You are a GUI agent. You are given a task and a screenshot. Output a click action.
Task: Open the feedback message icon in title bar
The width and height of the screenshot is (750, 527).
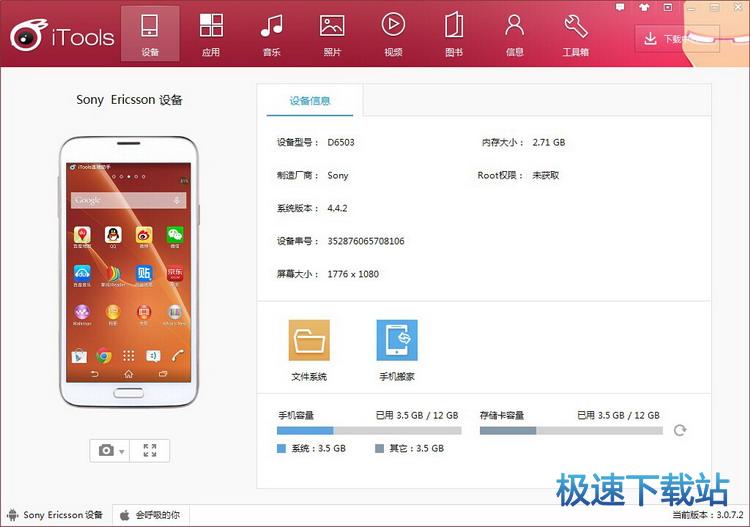(x=620, y=7)
